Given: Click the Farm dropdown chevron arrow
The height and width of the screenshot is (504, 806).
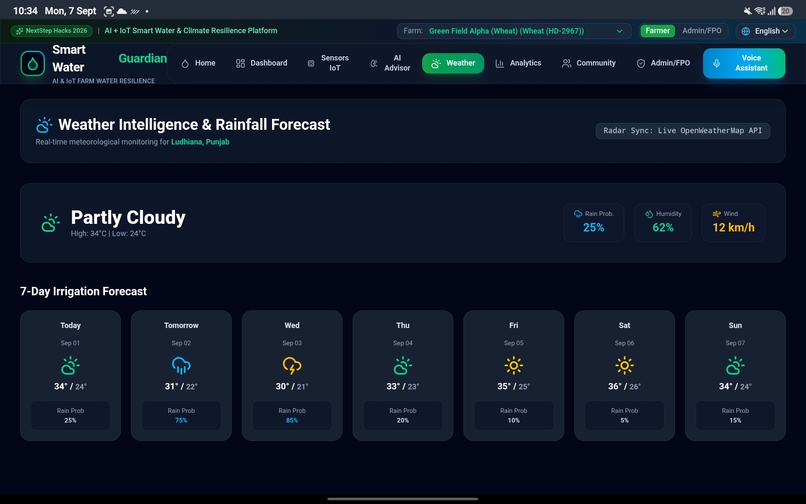Looking at the screenshot, I should pyautogui.click(x=619, y=31).
